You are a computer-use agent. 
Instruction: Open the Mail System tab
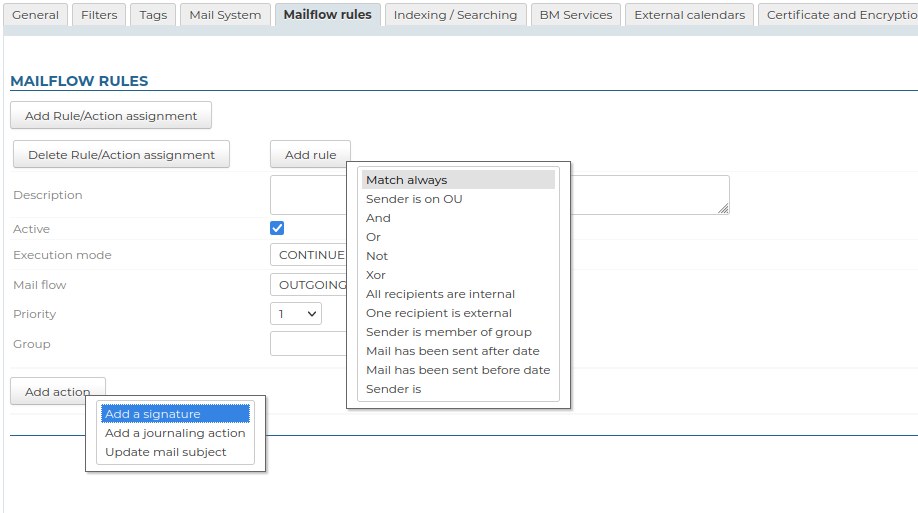pyautogui.click(x=225, y=15)
